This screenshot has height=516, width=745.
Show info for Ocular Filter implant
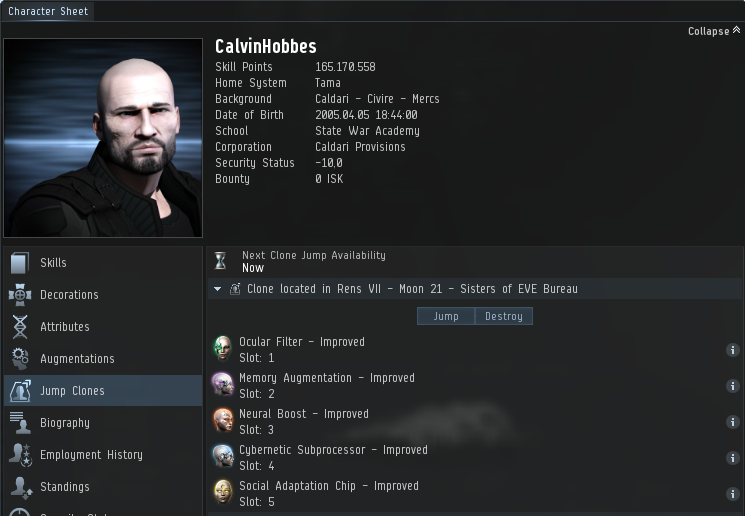[x=733, y=350]
